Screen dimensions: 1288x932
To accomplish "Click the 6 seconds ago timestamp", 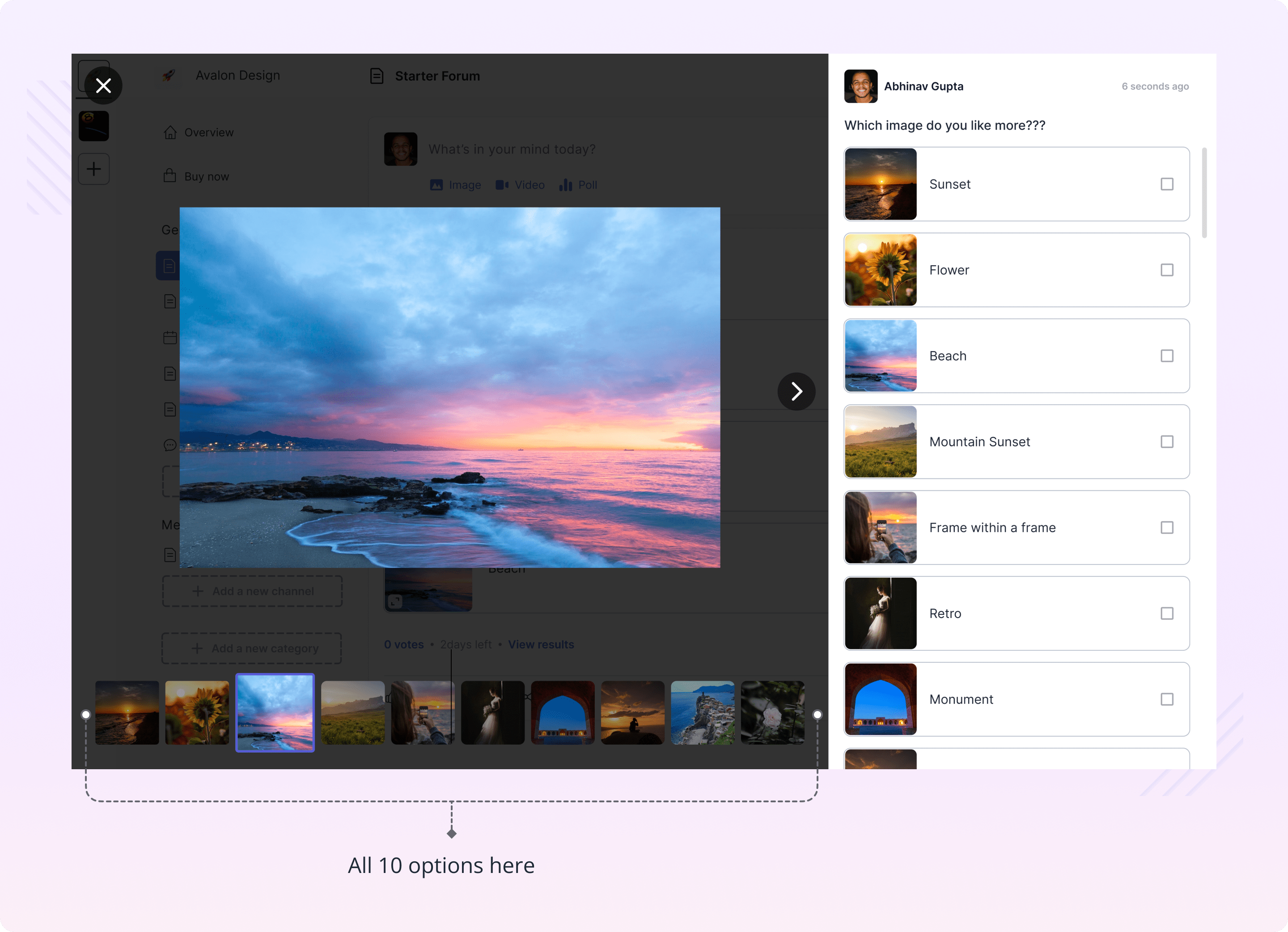I will (1155, 86).
